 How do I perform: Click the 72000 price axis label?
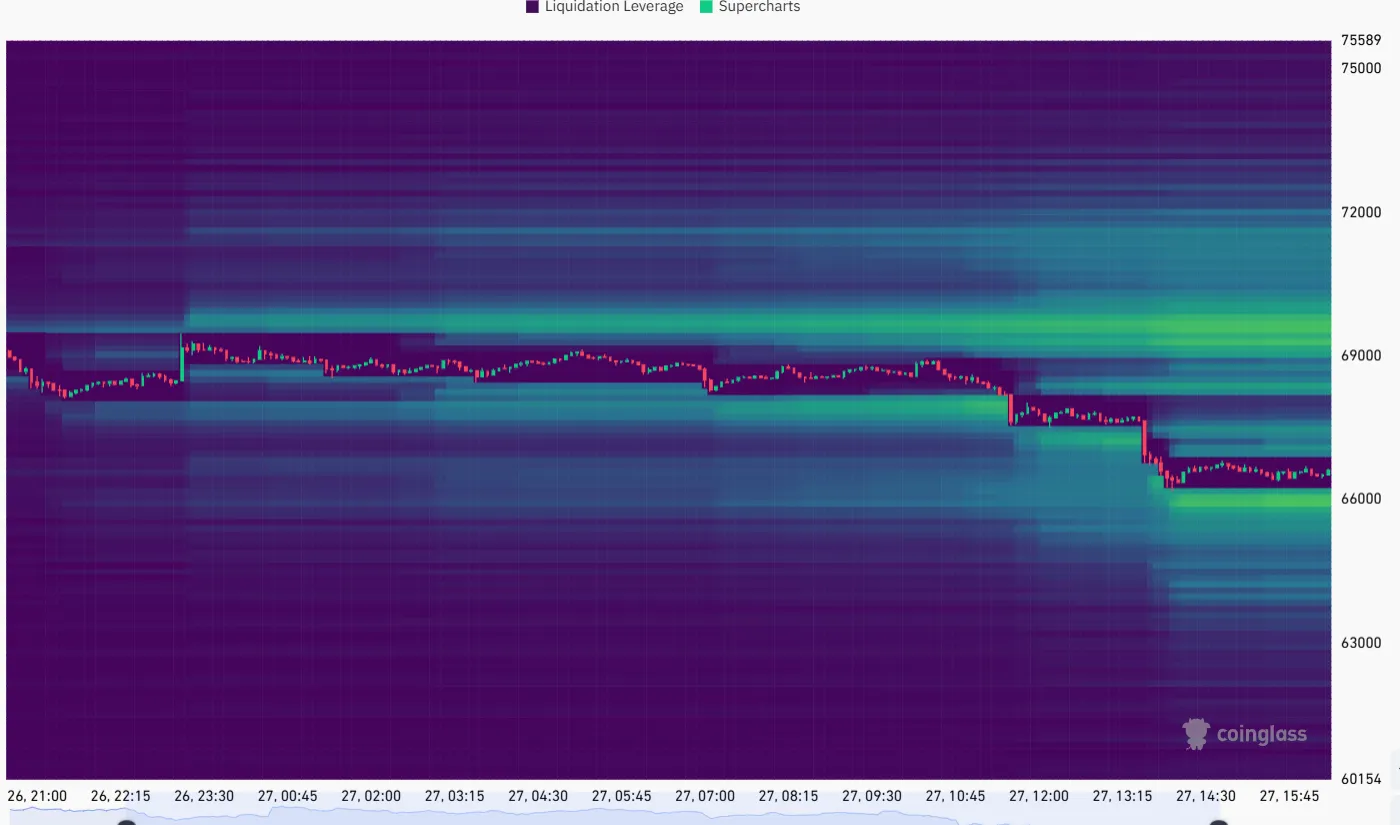coord(1360,212)
